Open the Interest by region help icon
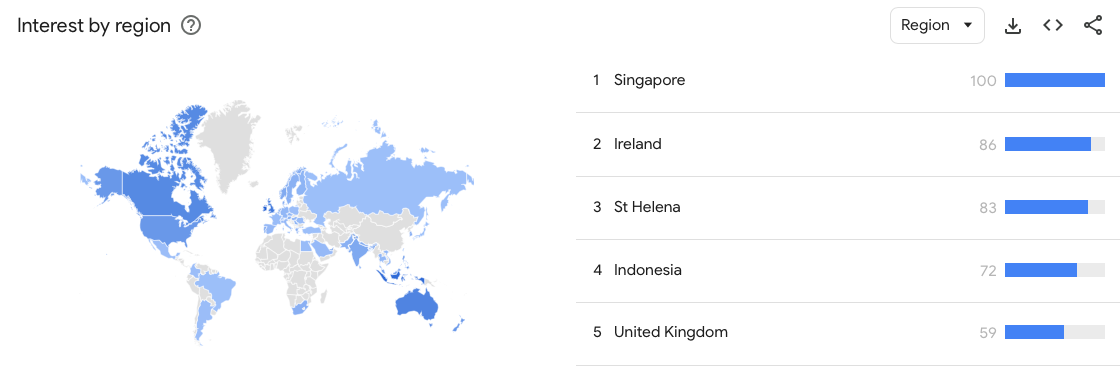 (x=191, y=26)
